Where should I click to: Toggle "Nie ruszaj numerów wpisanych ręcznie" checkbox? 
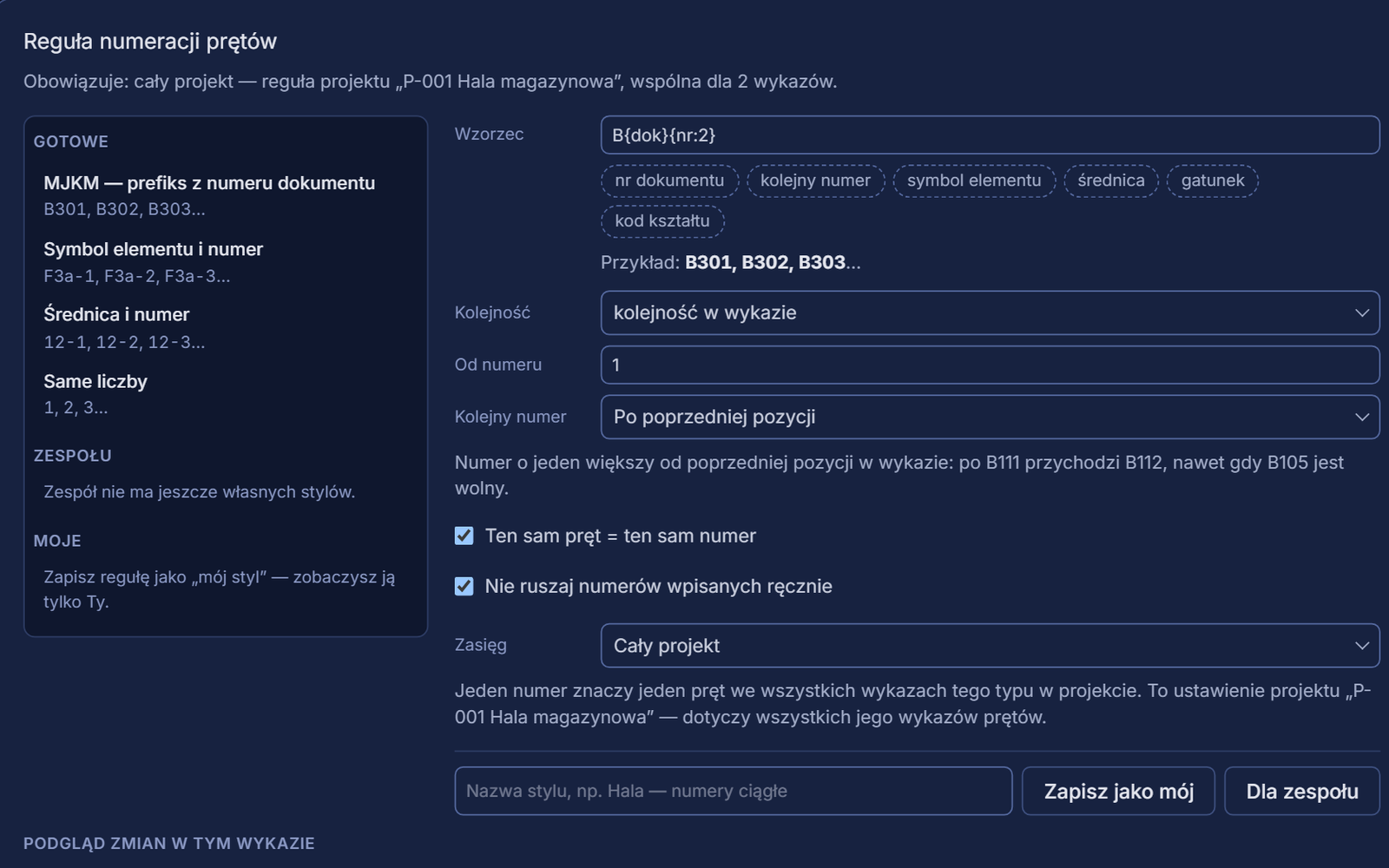pos(464,586)
